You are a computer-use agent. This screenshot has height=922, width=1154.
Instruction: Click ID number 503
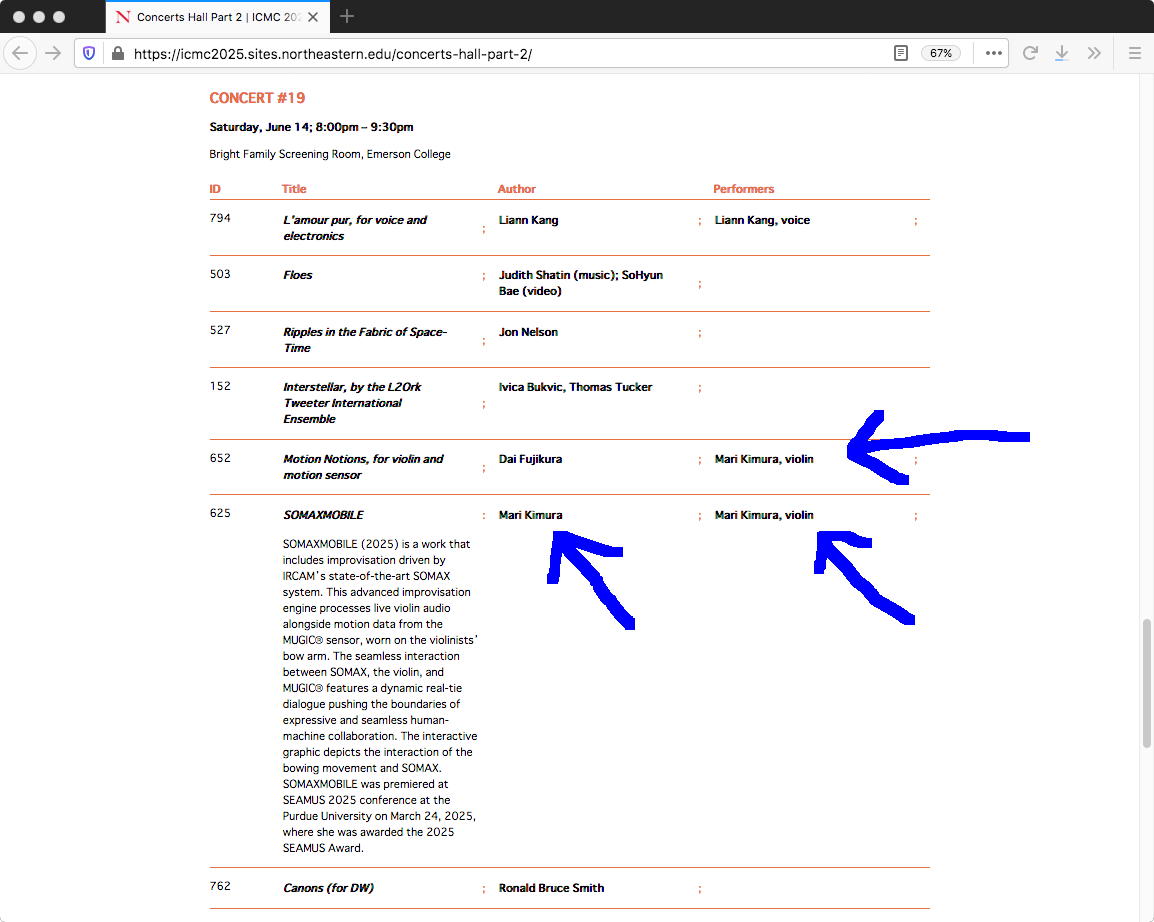tap(220, 274)
